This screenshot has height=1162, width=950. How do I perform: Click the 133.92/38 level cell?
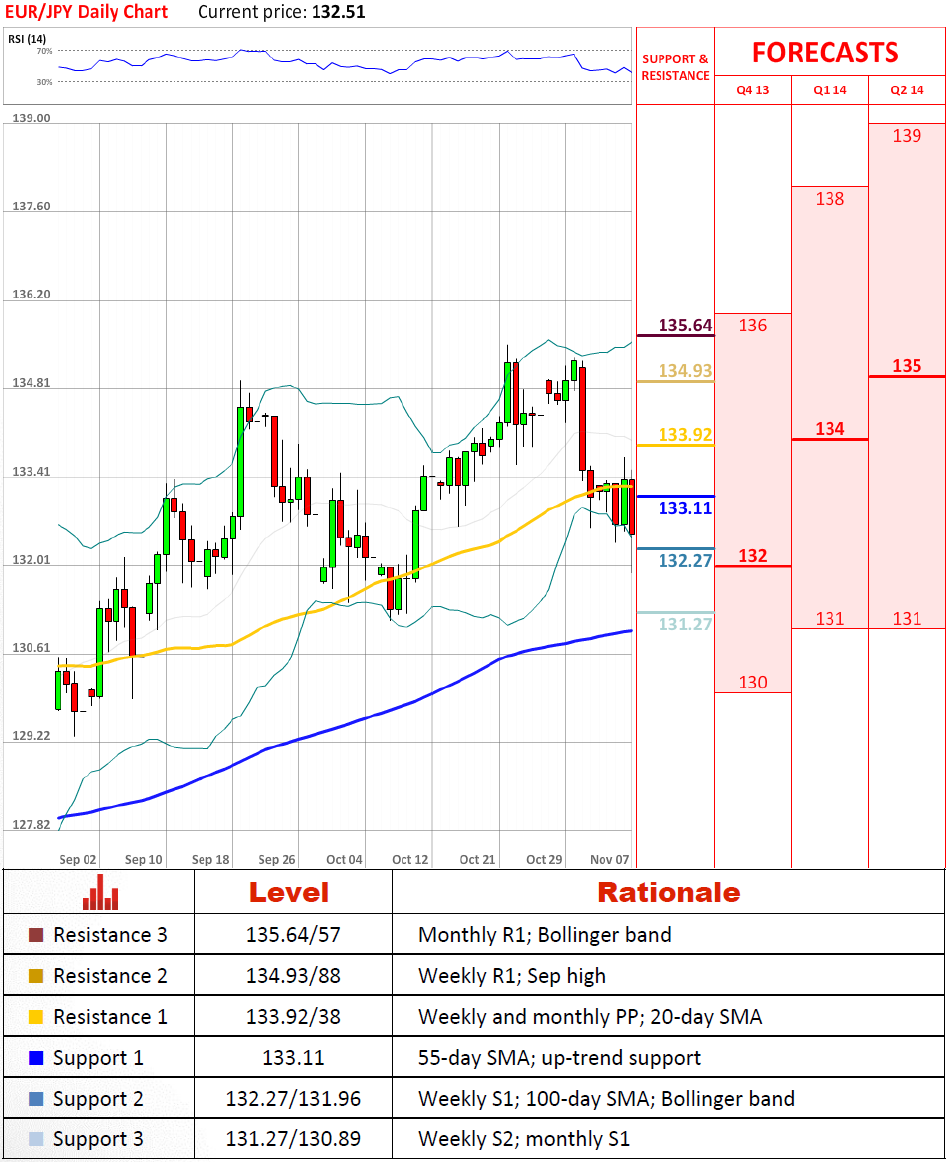(293, 1016)
